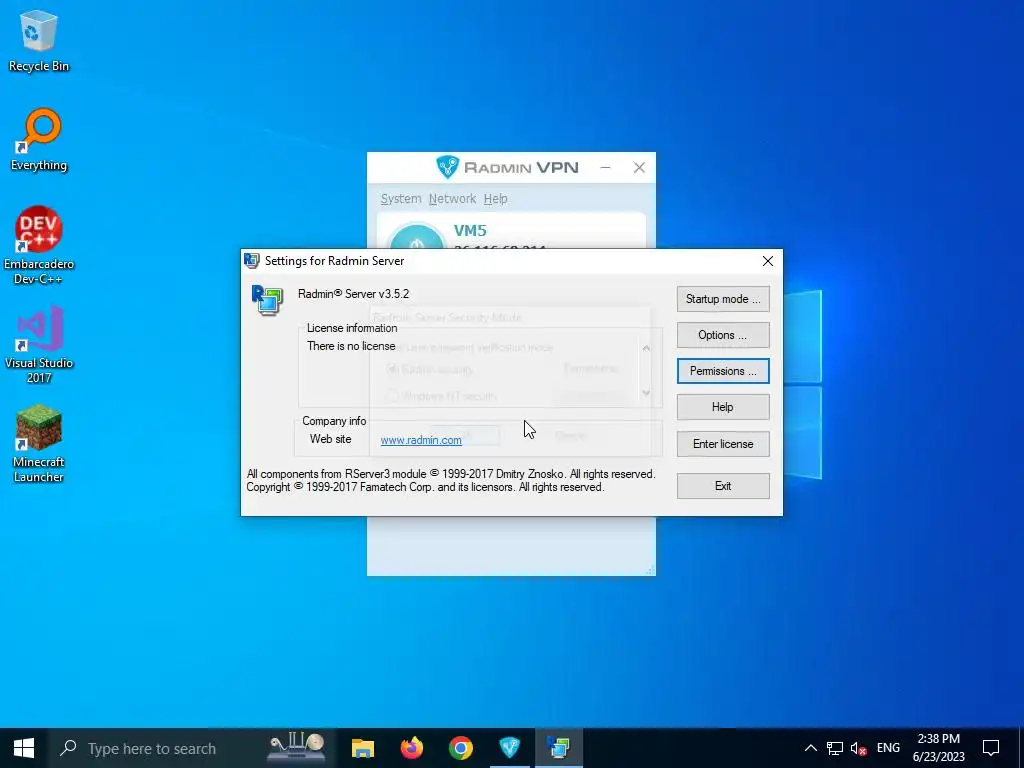This screenshot has height=768, width=1024.
Task: Open the notification center icon
Action: (x=991, y=748)
